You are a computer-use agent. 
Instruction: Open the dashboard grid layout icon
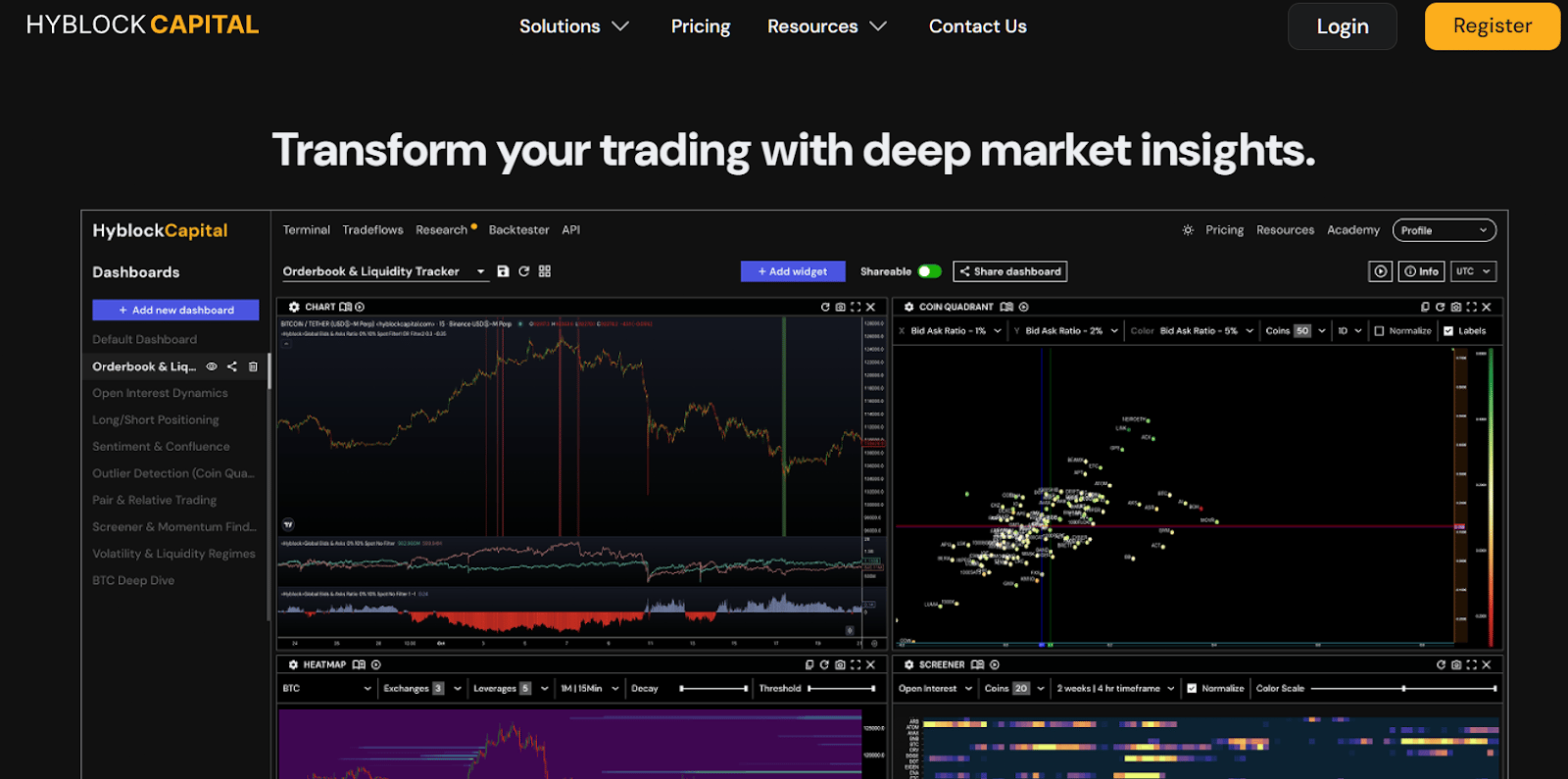545,271
